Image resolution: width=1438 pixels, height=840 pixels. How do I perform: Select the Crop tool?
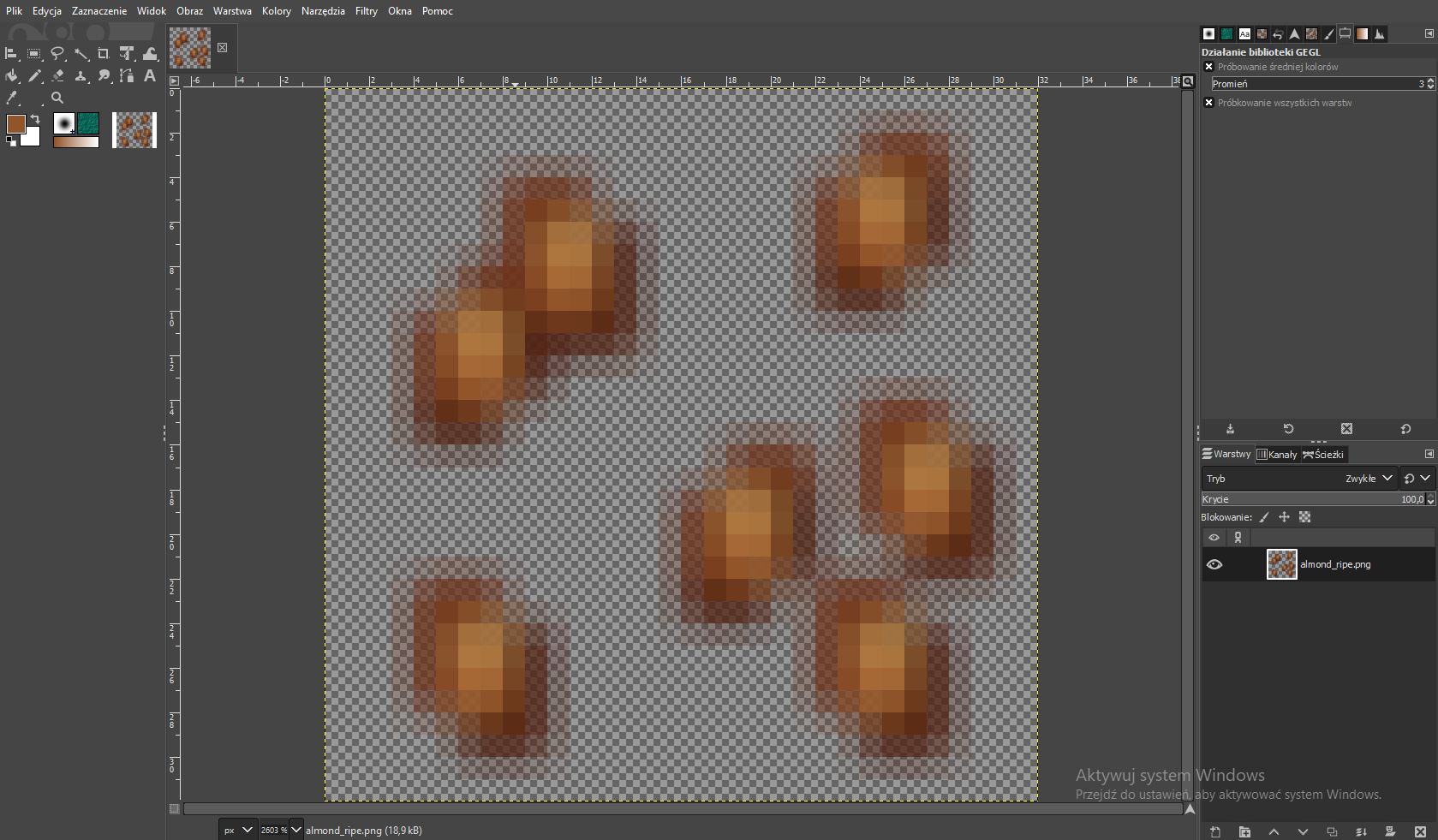pyautogui.click(x=104, y=54)
